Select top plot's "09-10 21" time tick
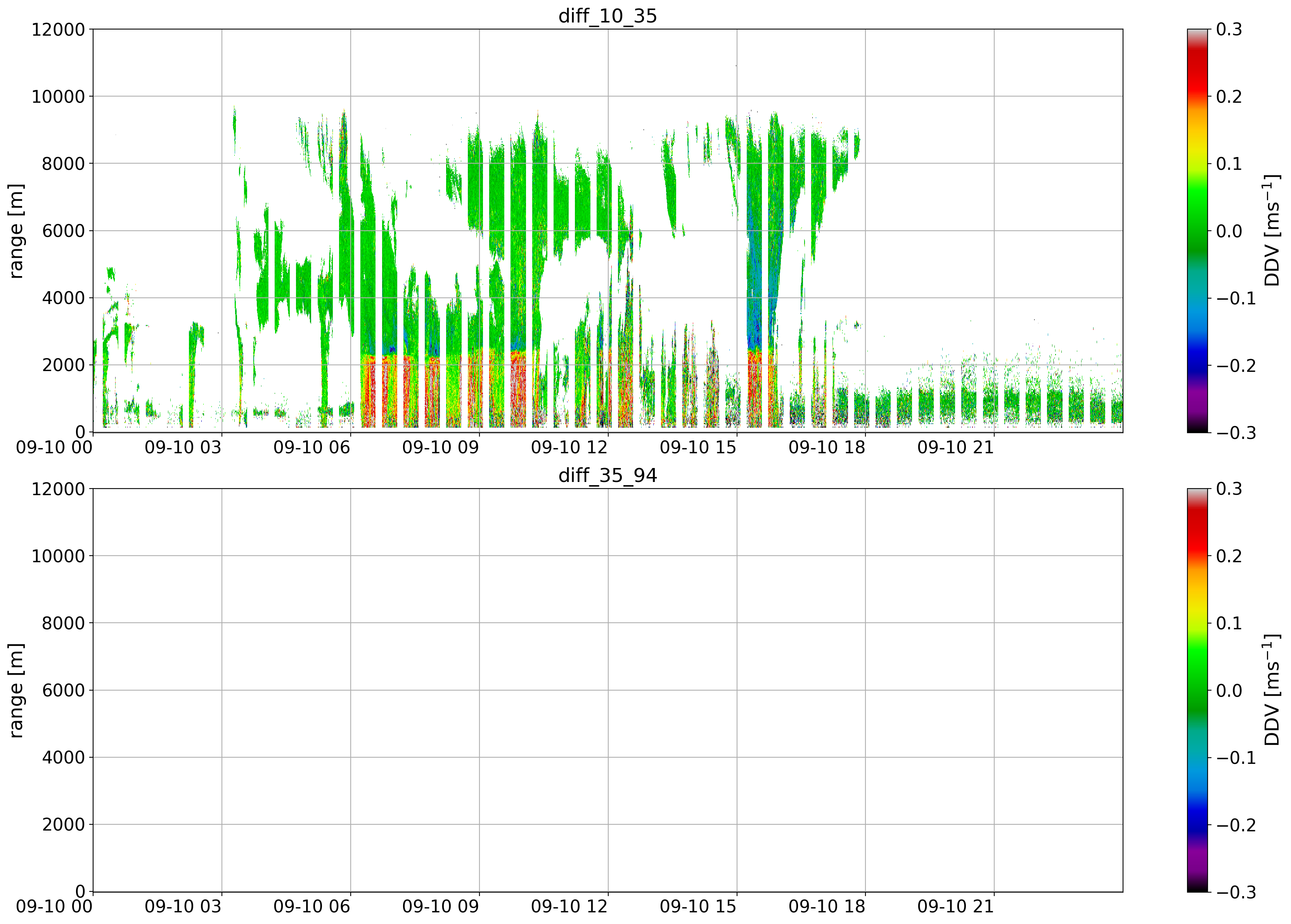Screen dimensions: 1291x924 [956, 448]
